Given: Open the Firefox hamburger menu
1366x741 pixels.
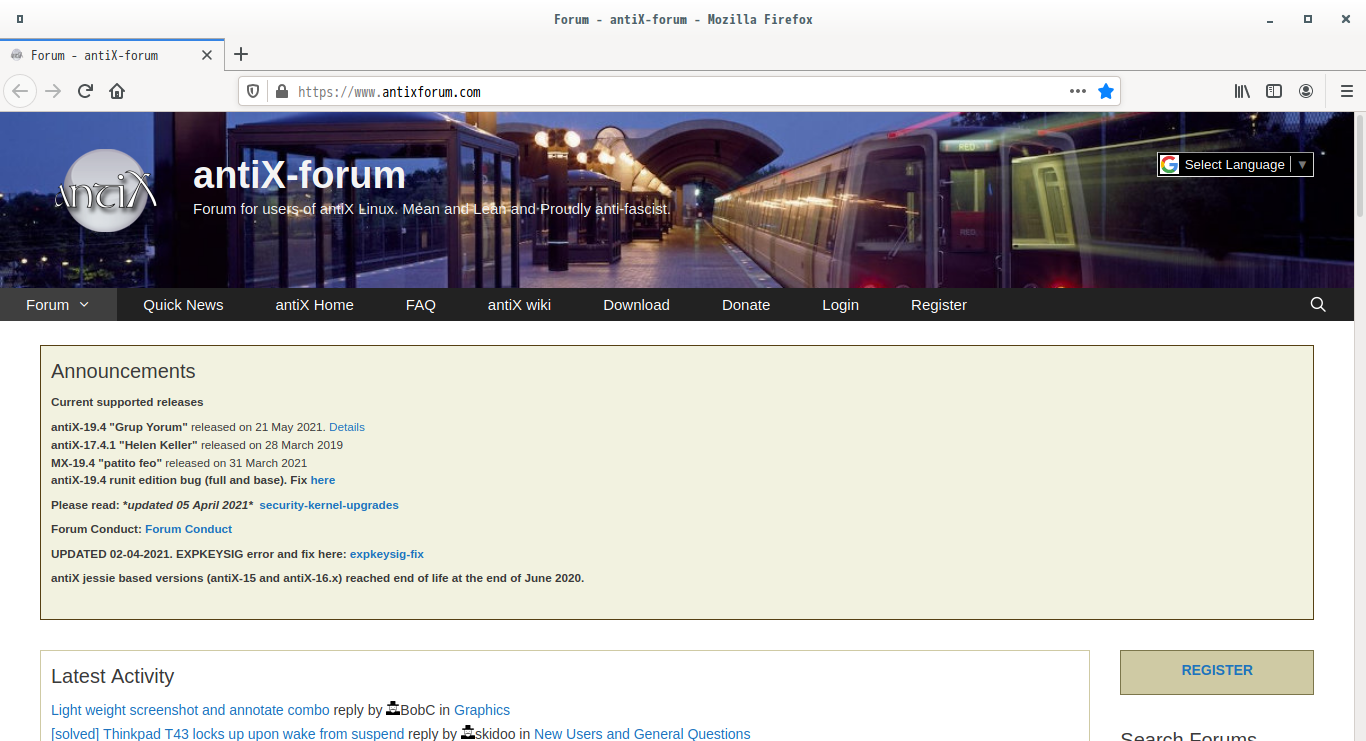Looking at the screenshot, I should [x=1346, y=91].
